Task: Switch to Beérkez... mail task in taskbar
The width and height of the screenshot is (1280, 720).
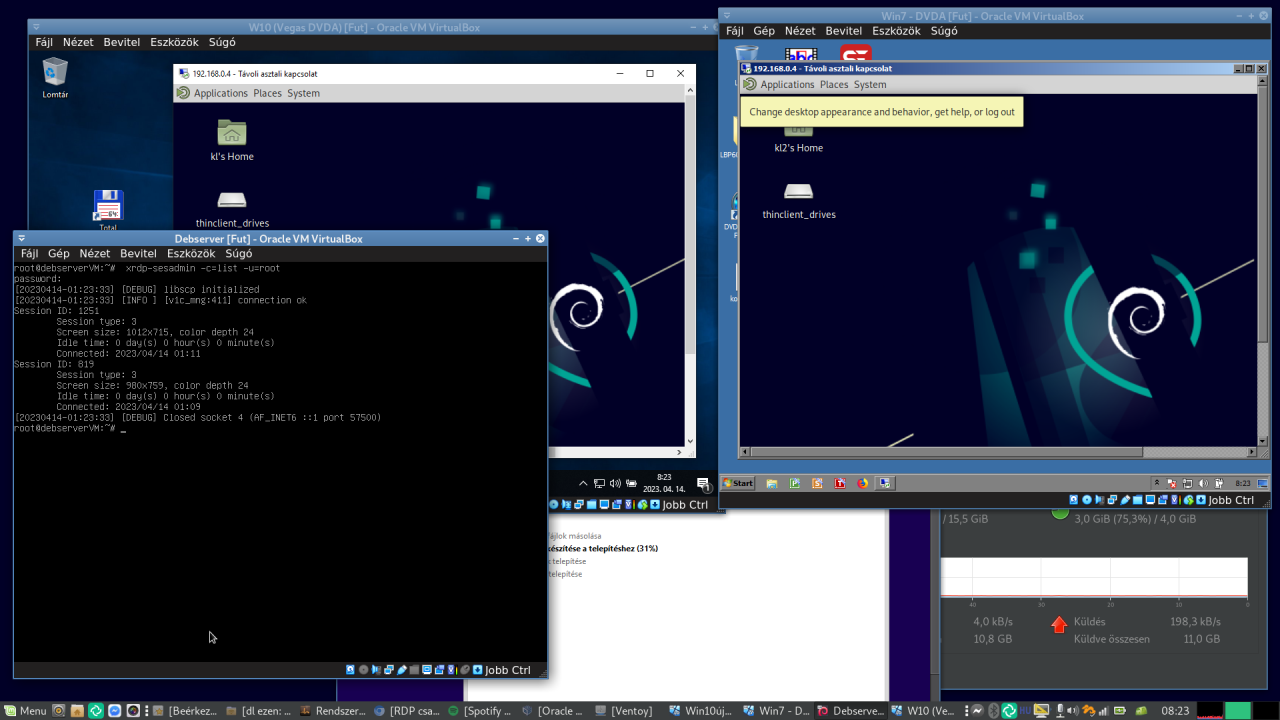Action: pyautogui.click(x=187, y=711)
